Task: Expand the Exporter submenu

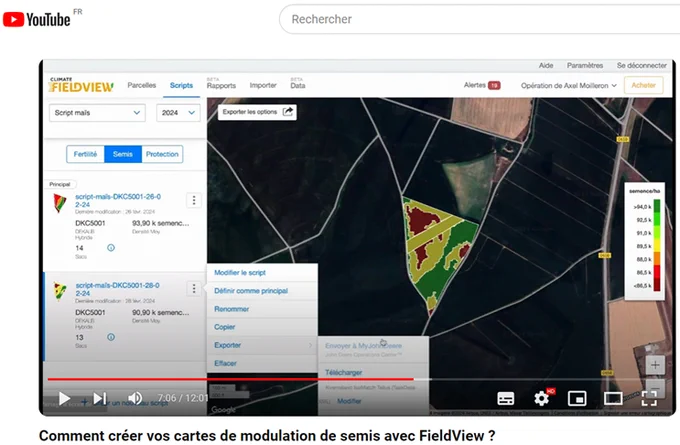Action: pyautogui.click(x=262, y=345)
